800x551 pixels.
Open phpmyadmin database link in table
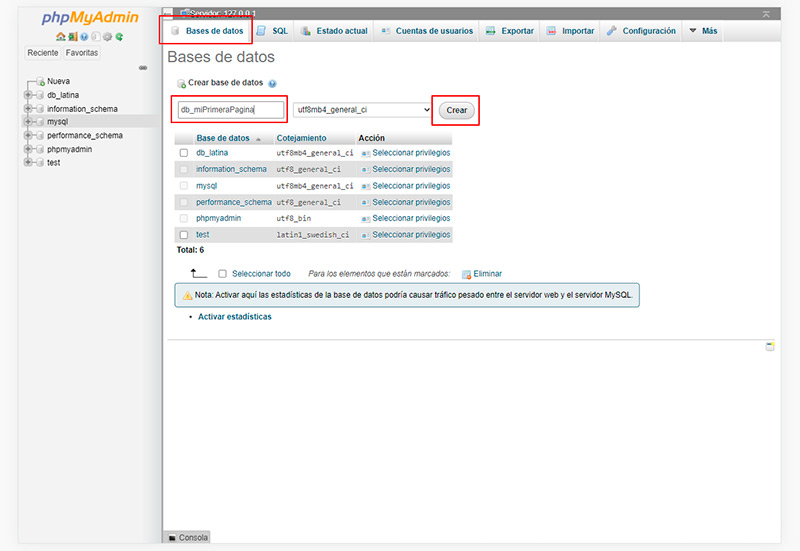[218, 218]
